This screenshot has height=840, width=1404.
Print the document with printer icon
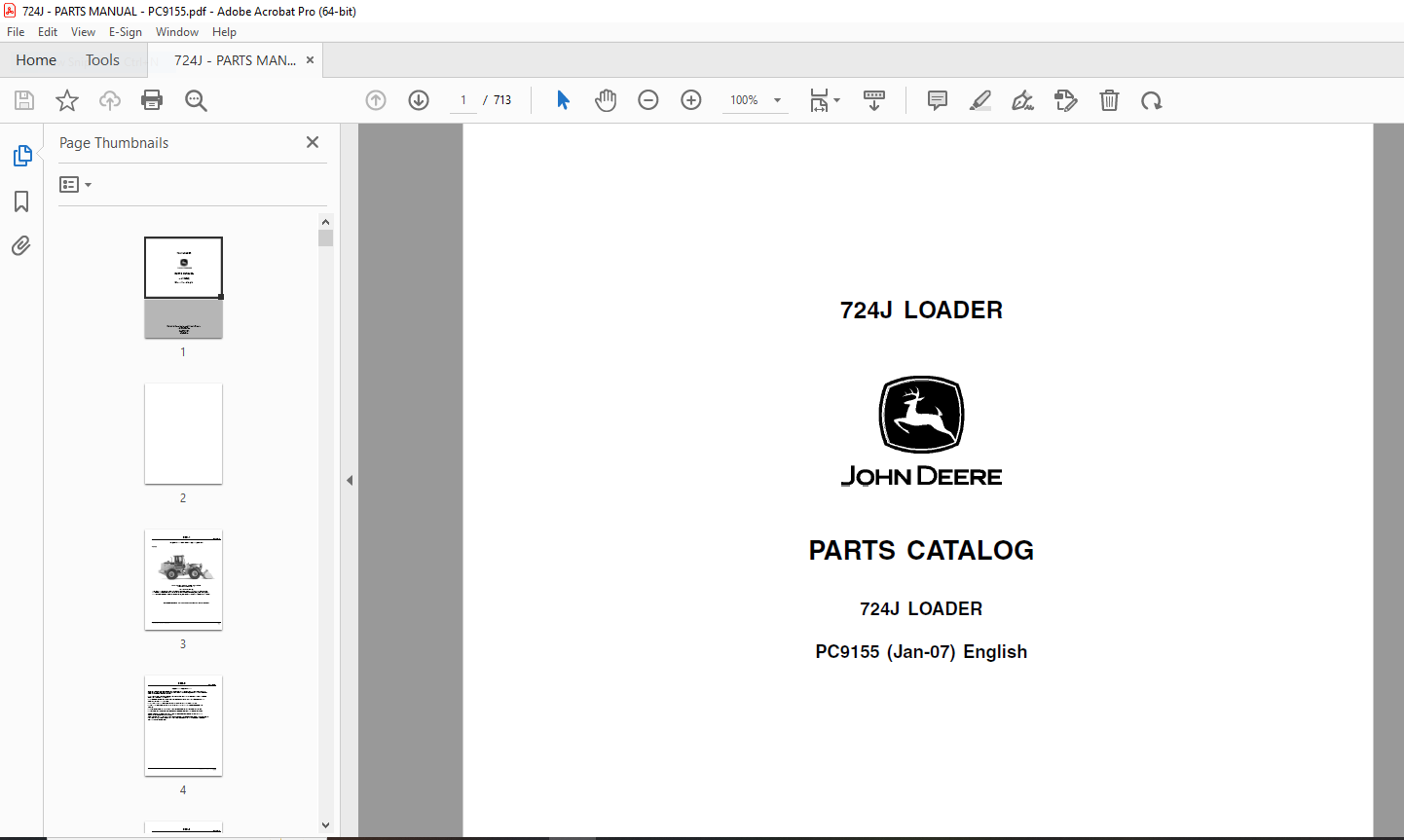coord(152,100)
